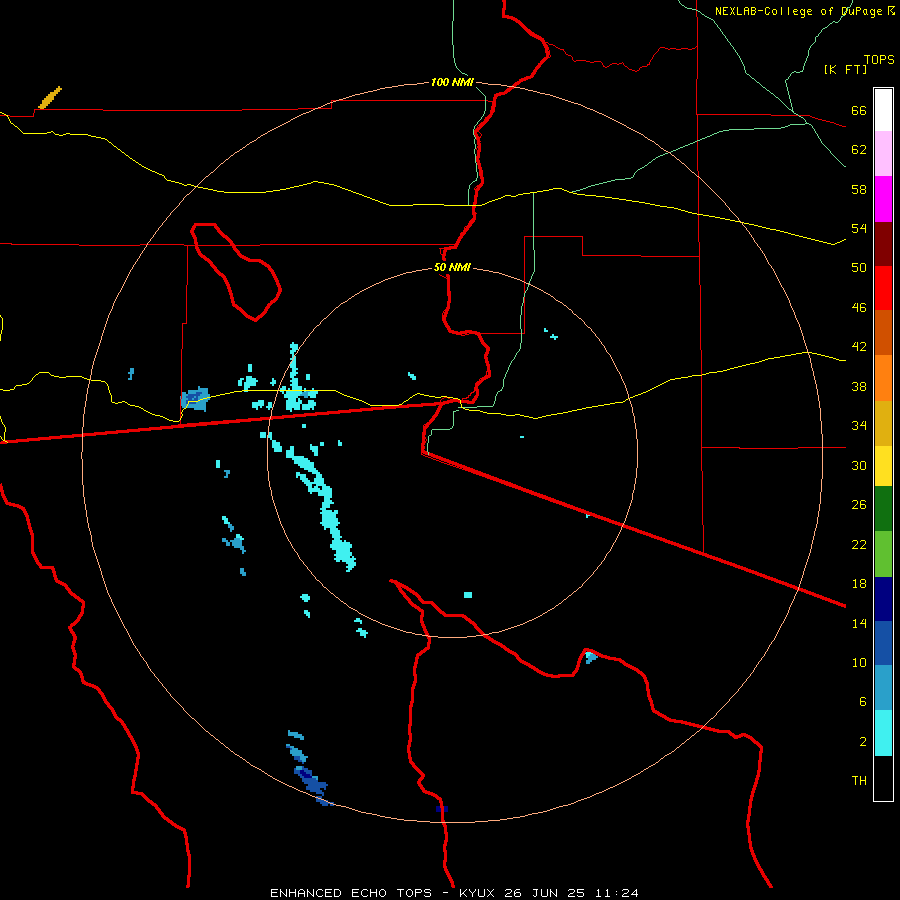Click the 62 legend value
The width and height of the screenshot is (900, 900).
pyautogui.click(x=859, y=150)
